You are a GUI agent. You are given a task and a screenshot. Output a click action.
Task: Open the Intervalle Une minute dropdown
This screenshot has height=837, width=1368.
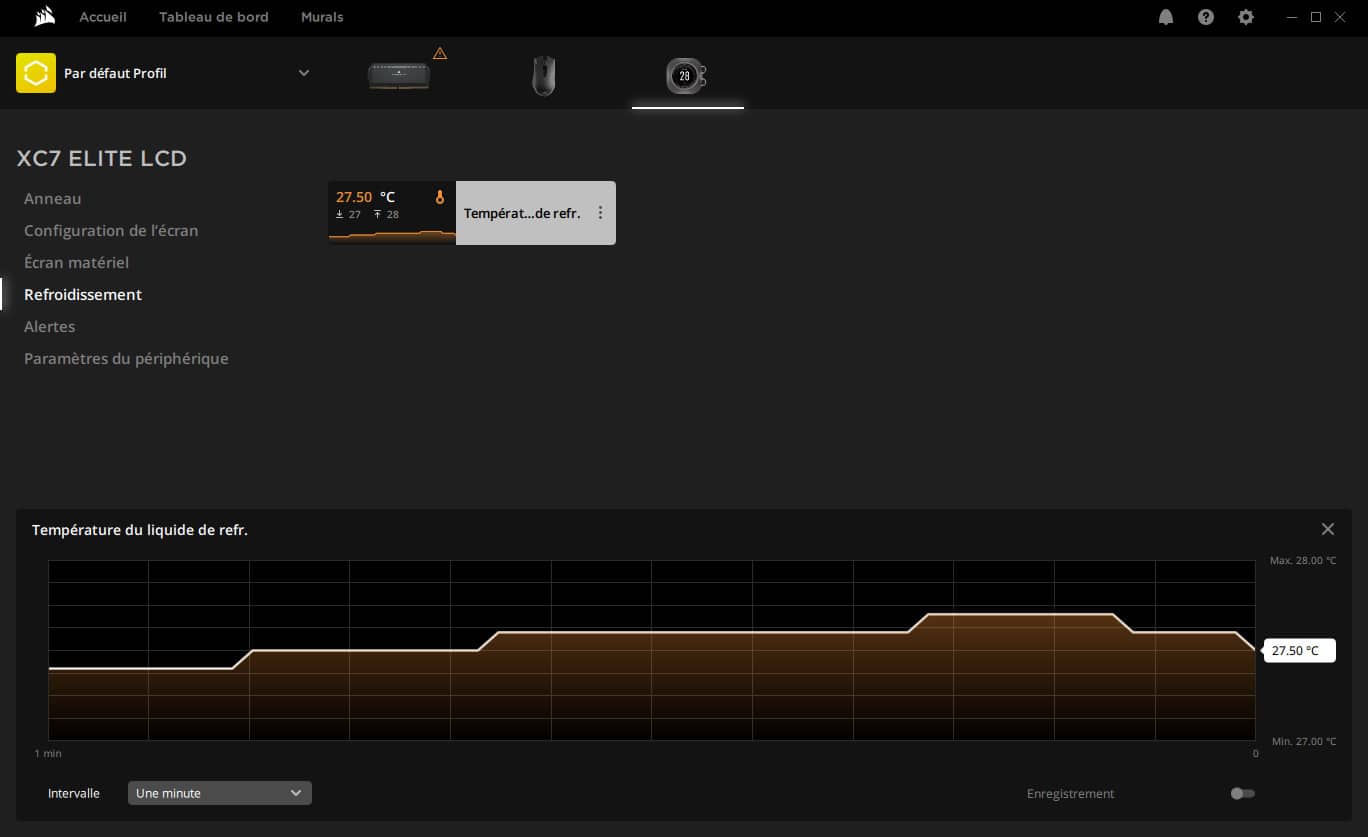(220, 793)
